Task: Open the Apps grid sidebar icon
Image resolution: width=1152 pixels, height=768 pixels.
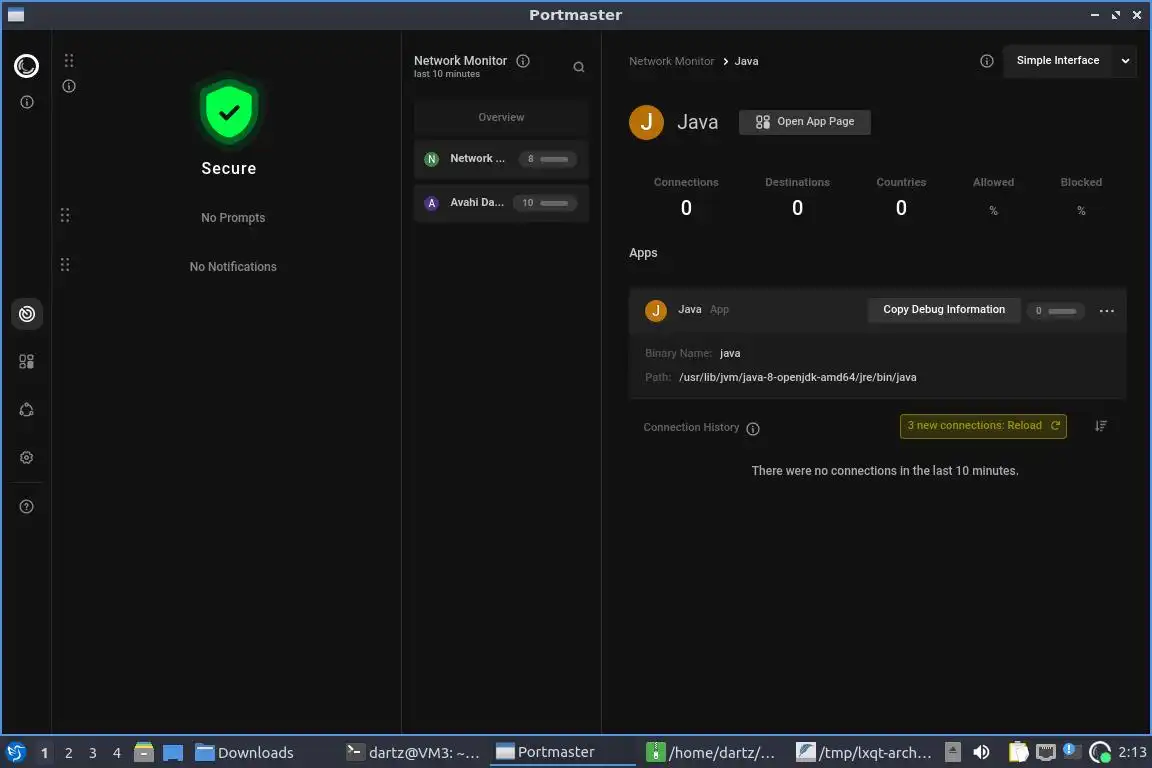Action: pyautogui.click(x=26, y=362)
